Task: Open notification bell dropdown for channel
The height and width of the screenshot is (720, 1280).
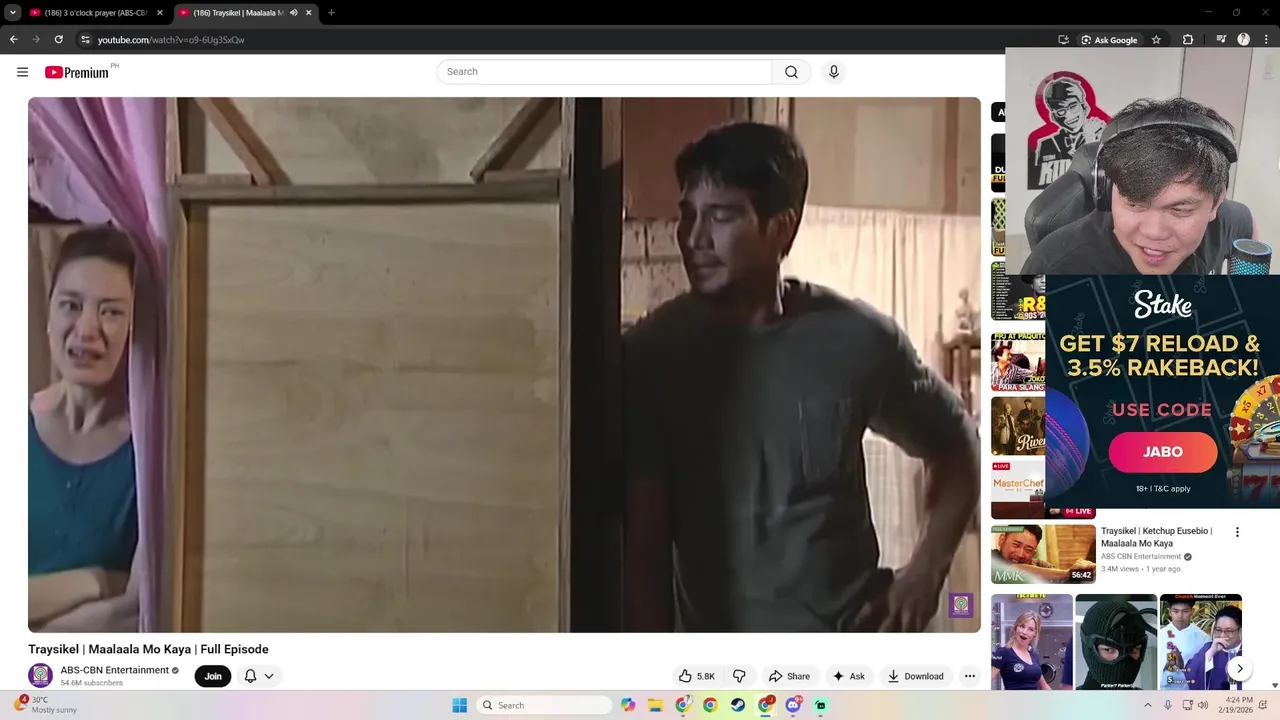Action: [259, 676]
